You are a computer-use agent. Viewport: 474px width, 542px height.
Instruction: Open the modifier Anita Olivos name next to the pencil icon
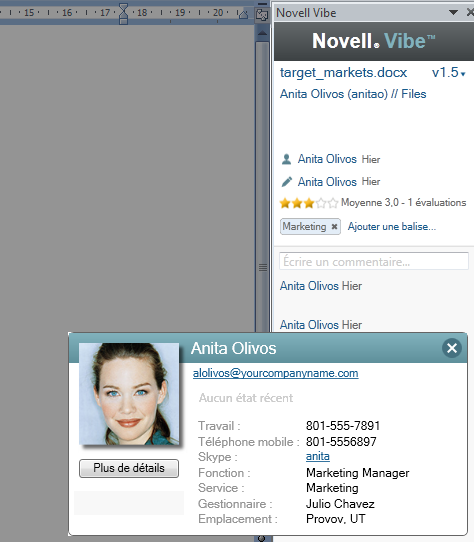tap(327, 182)
